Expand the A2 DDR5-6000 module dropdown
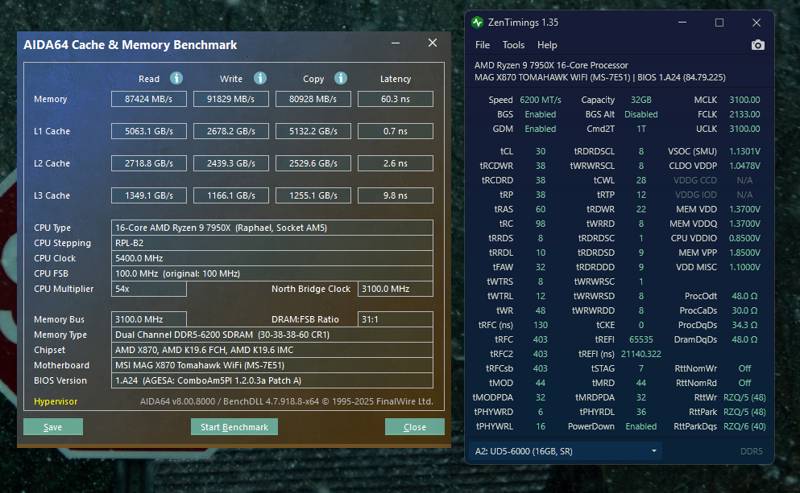 click(565, 451)
